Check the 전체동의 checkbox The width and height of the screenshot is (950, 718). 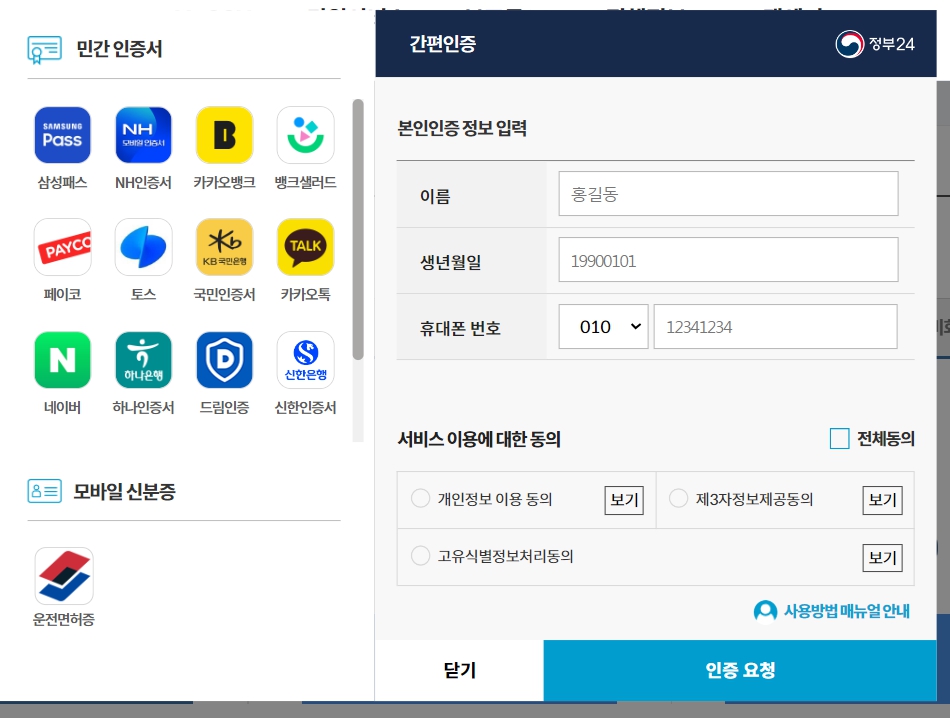point(839,438)
